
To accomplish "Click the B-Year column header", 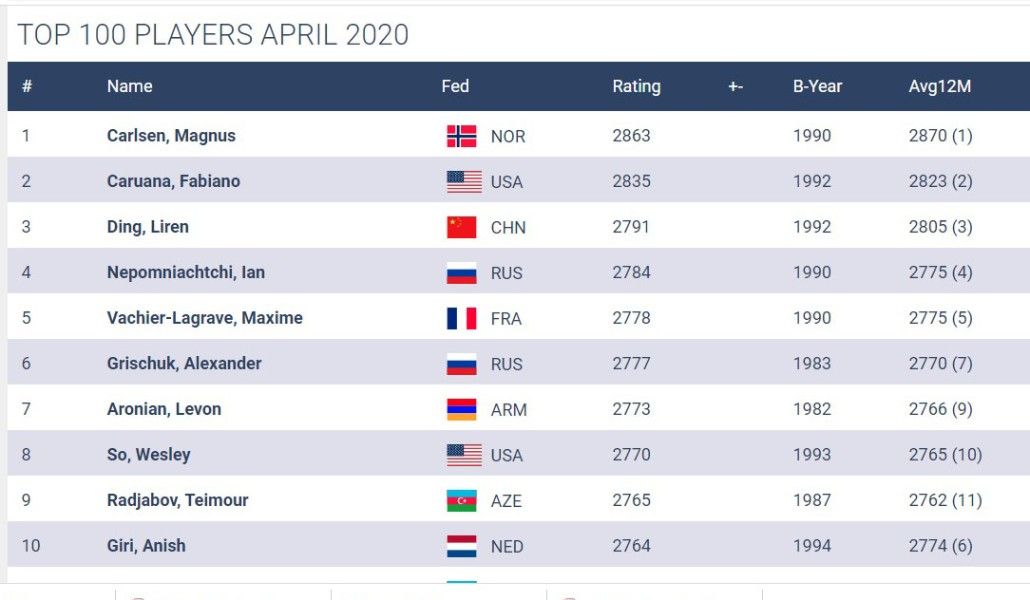I will tap(817, 86).
